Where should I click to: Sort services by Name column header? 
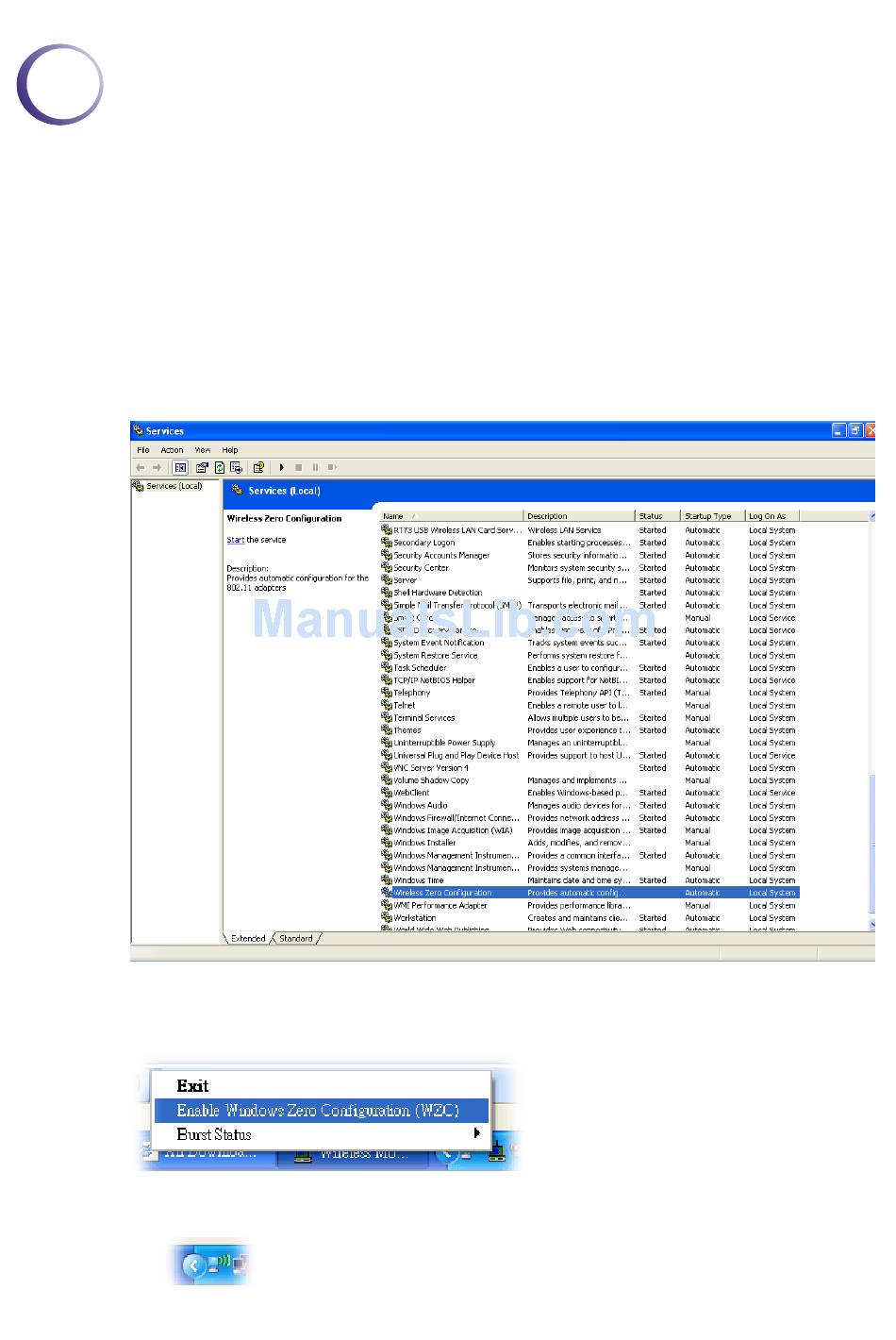click(451, 516)
